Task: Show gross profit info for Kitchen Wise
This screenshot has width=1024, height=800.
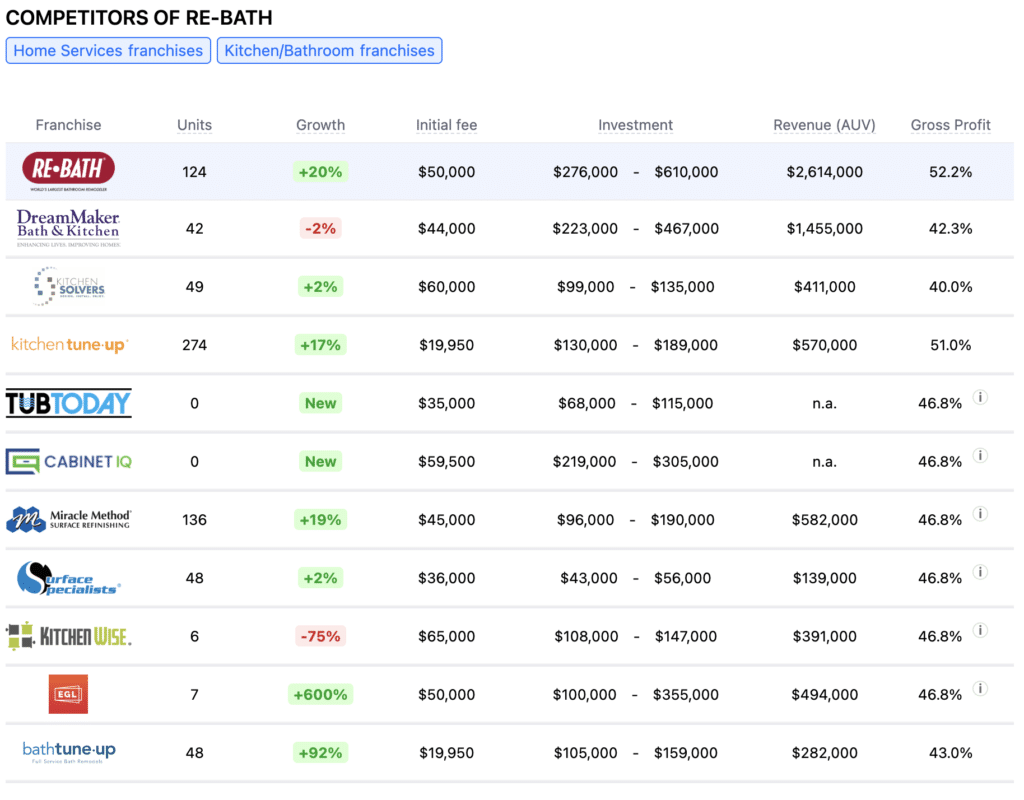Action: click(980, 630)
